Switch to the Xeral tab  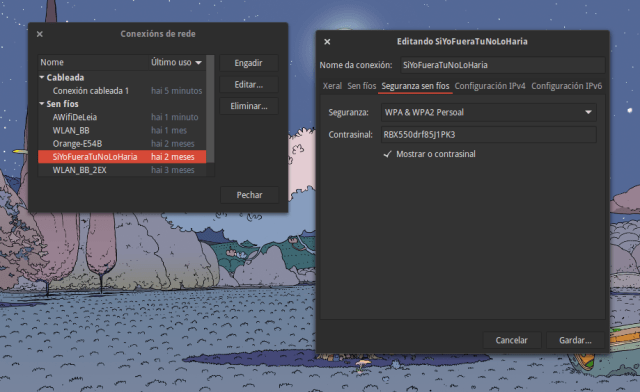[x=332, y=86]
